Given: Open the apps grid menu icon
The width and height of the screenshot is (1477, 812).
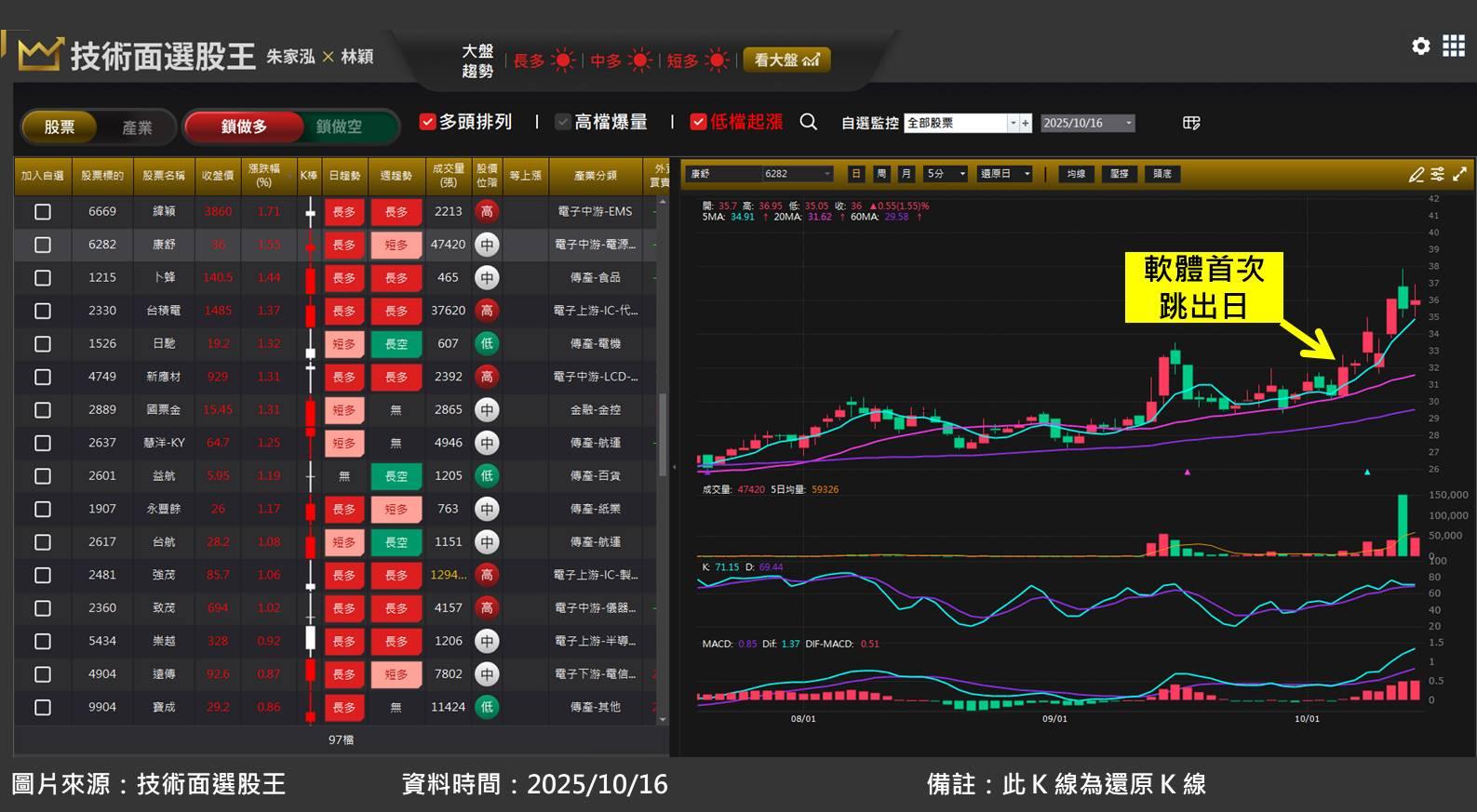Looking at the screenshot, I should [x=1454, y=46].
